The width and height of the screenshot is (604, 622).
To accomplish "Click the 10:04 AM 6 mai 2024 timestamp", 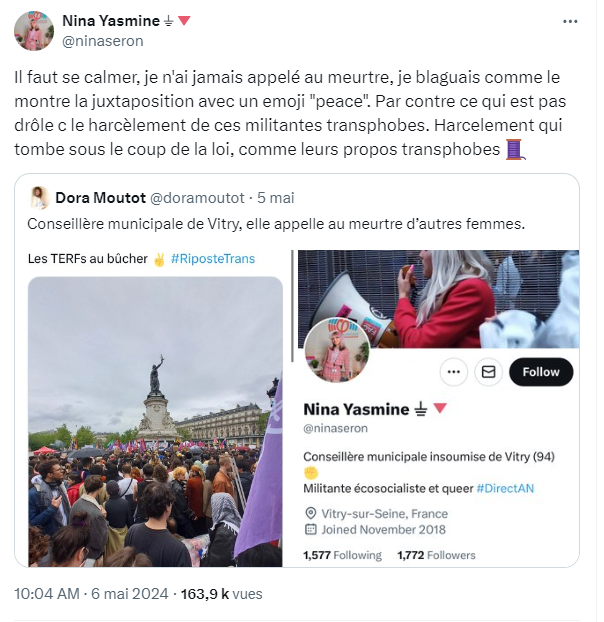I will (x=91, y=594).
